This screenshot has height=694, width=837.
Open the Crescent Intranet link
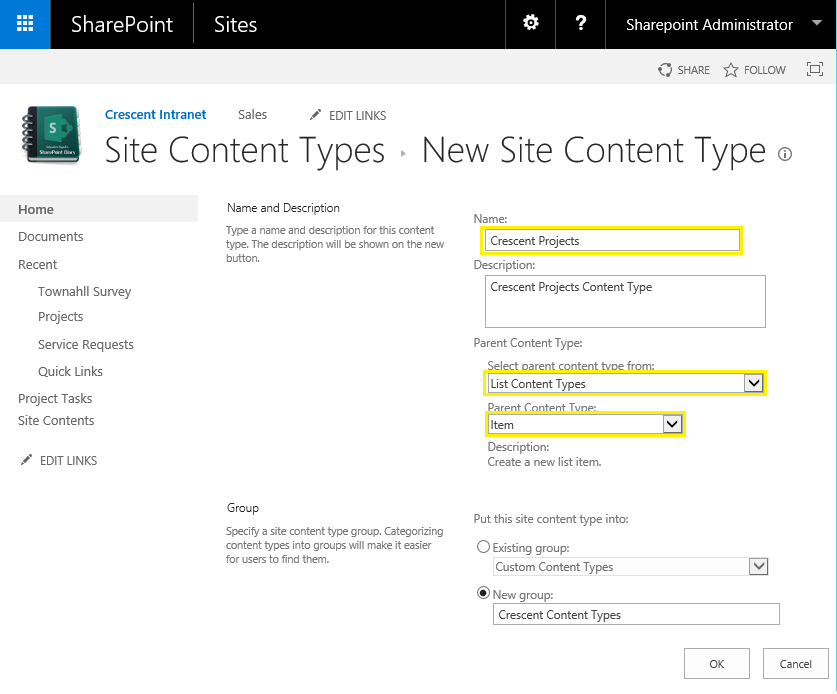(x=155, y=114)
